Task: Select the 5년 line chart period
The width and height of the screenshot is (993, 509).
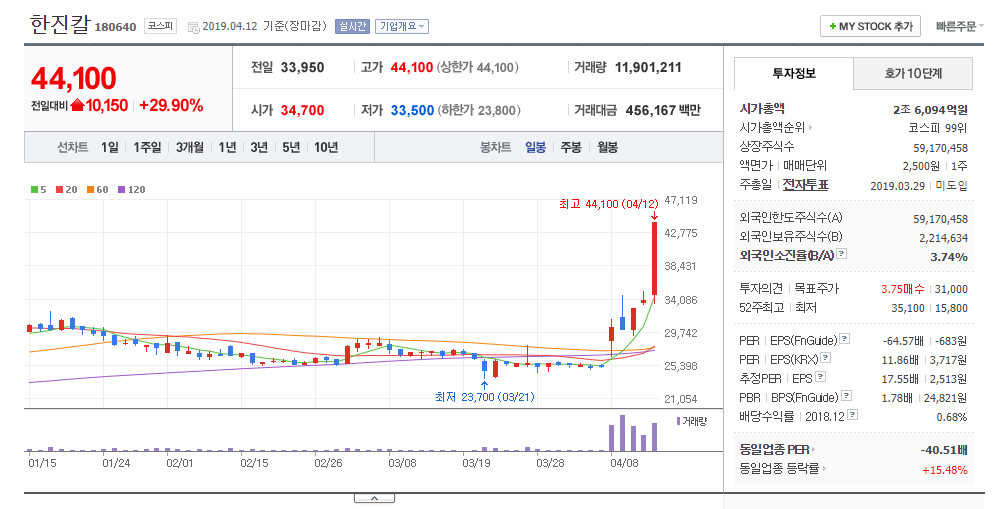Action: click(x=291, y=147)
